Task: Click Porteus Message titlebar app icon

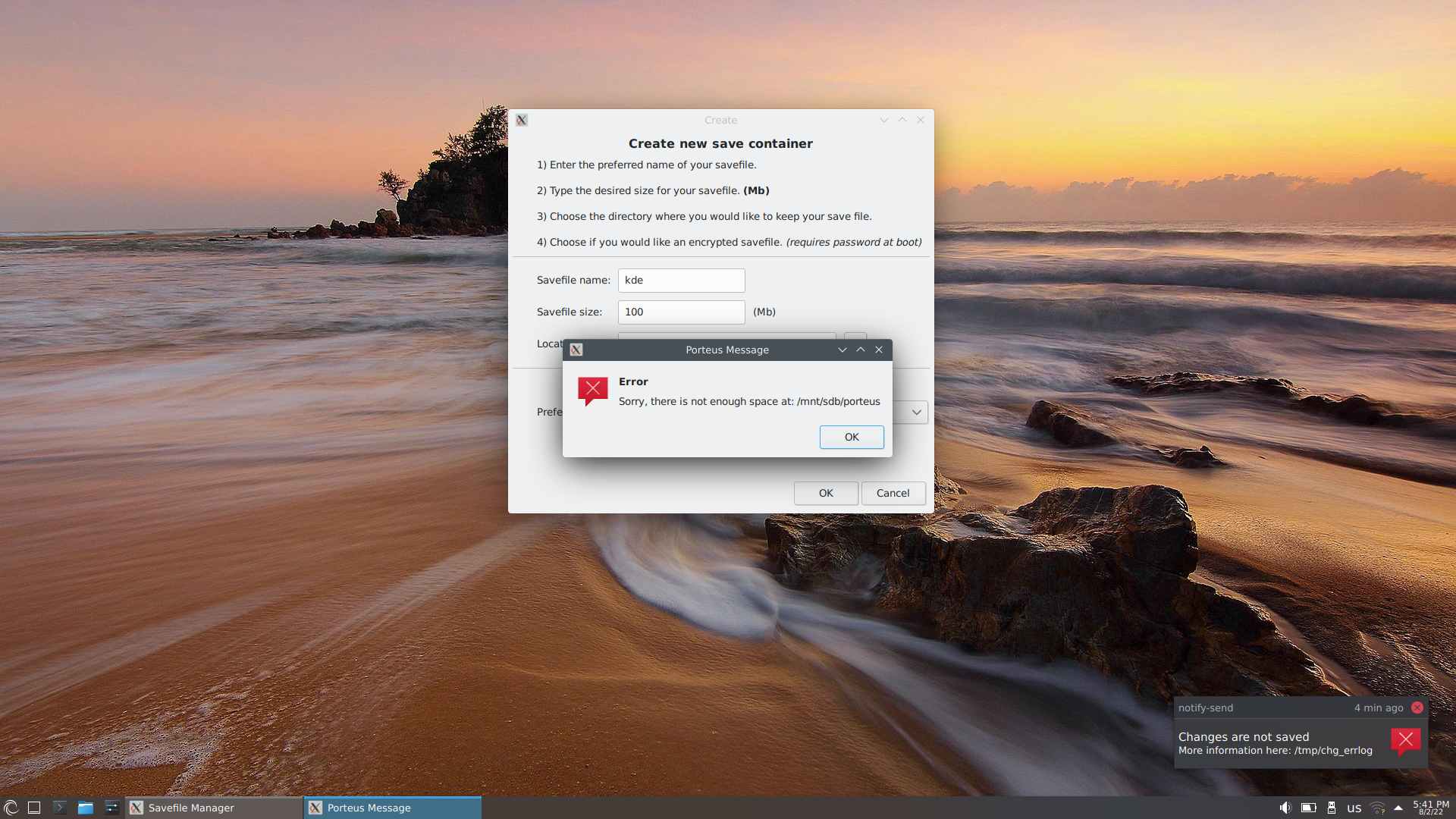Action: 576,350
